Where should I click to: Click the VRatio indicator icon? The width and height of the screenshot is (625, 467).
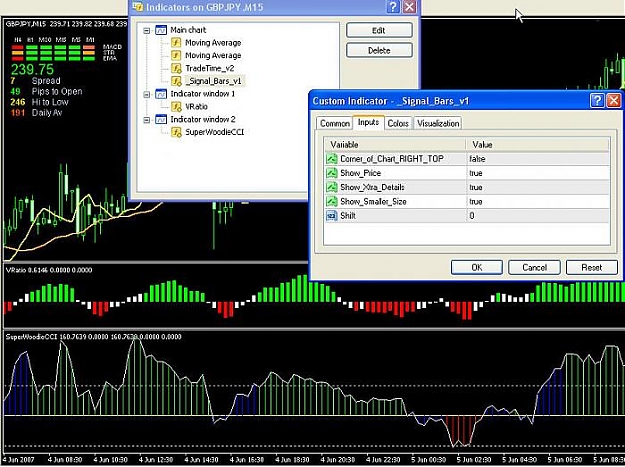pos(176,106)
